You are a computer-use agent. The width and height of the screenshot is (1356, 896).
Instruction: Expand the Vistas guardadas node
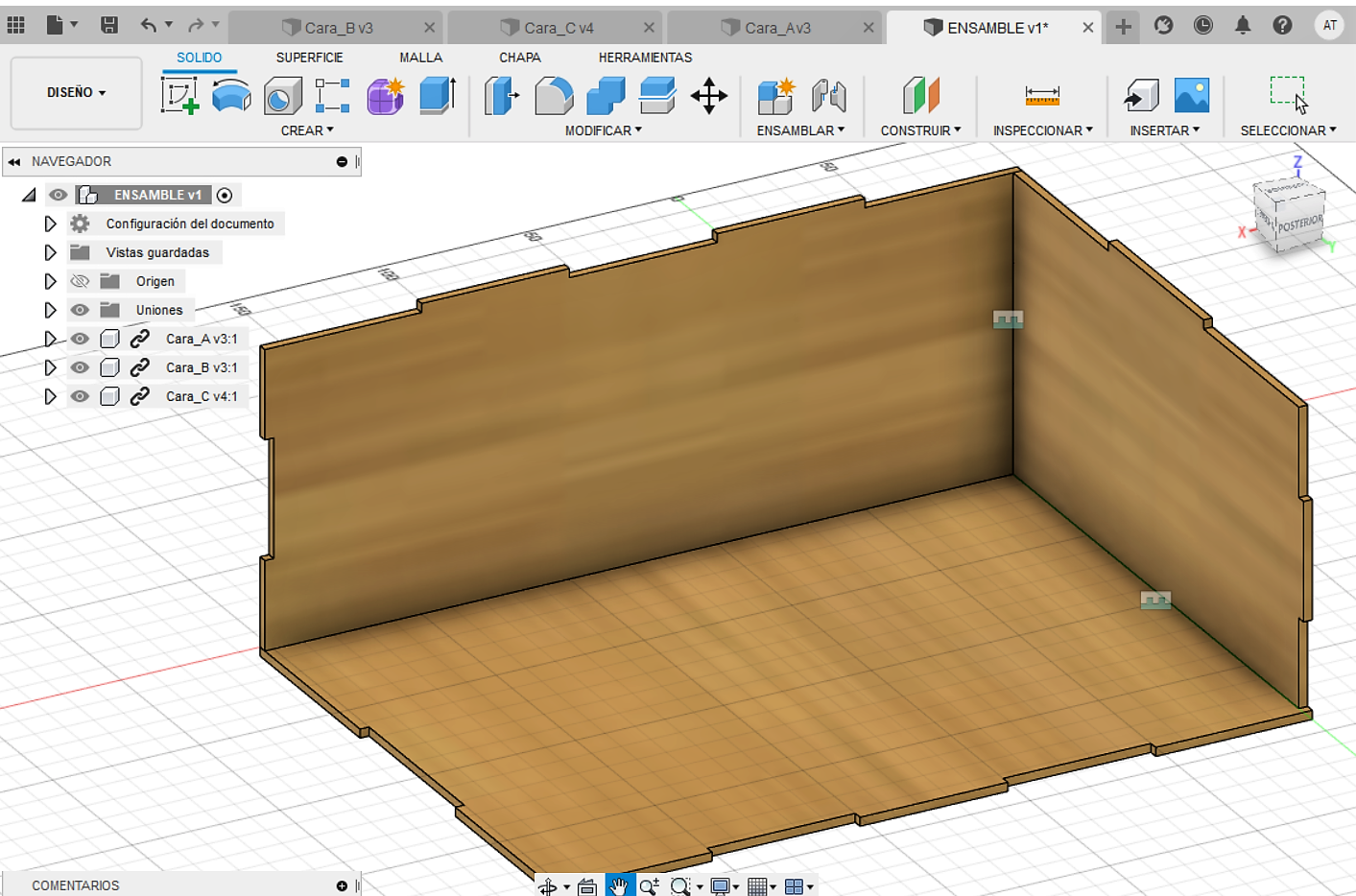point(50,252)
